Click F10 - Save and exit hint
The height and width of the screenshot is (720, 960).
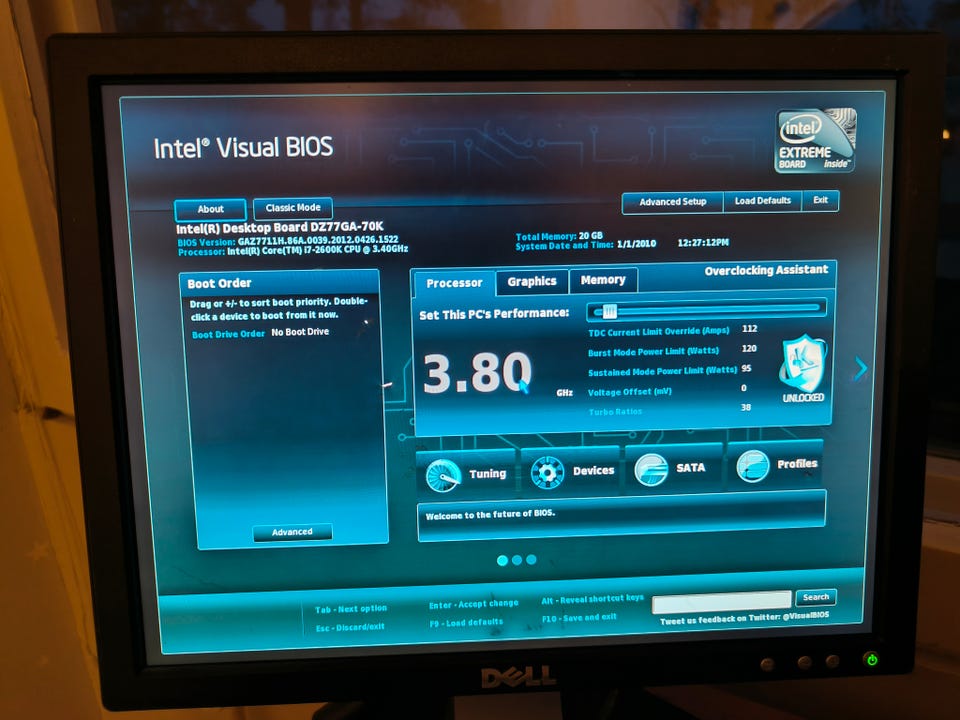click(579, 618)
